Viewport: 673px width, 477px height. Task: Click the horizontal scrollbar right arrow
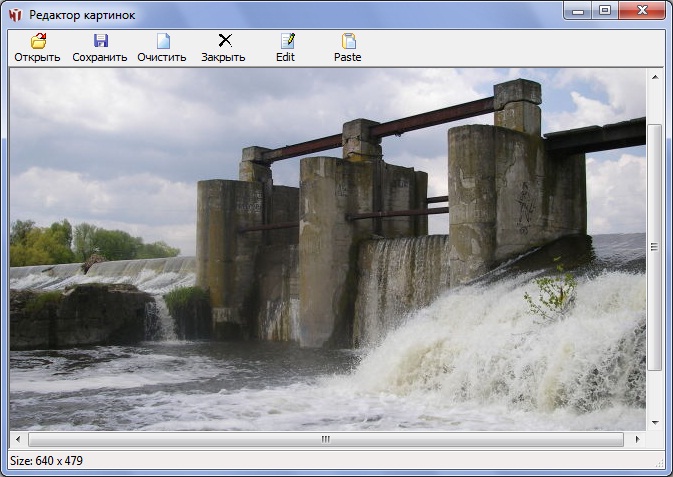pos(637,439)
